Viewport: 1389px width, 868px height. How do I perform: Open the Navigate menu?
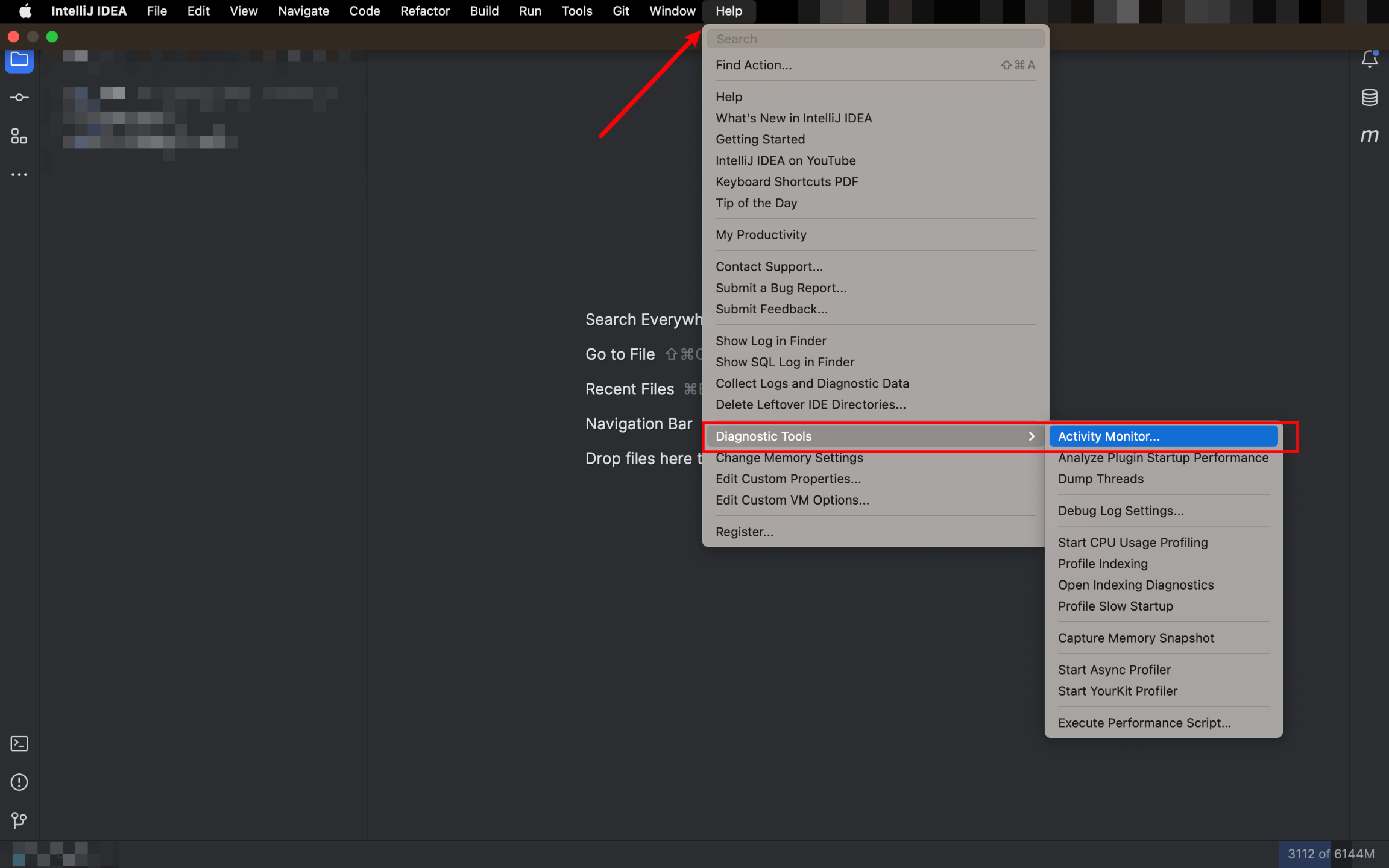point(304,11)
